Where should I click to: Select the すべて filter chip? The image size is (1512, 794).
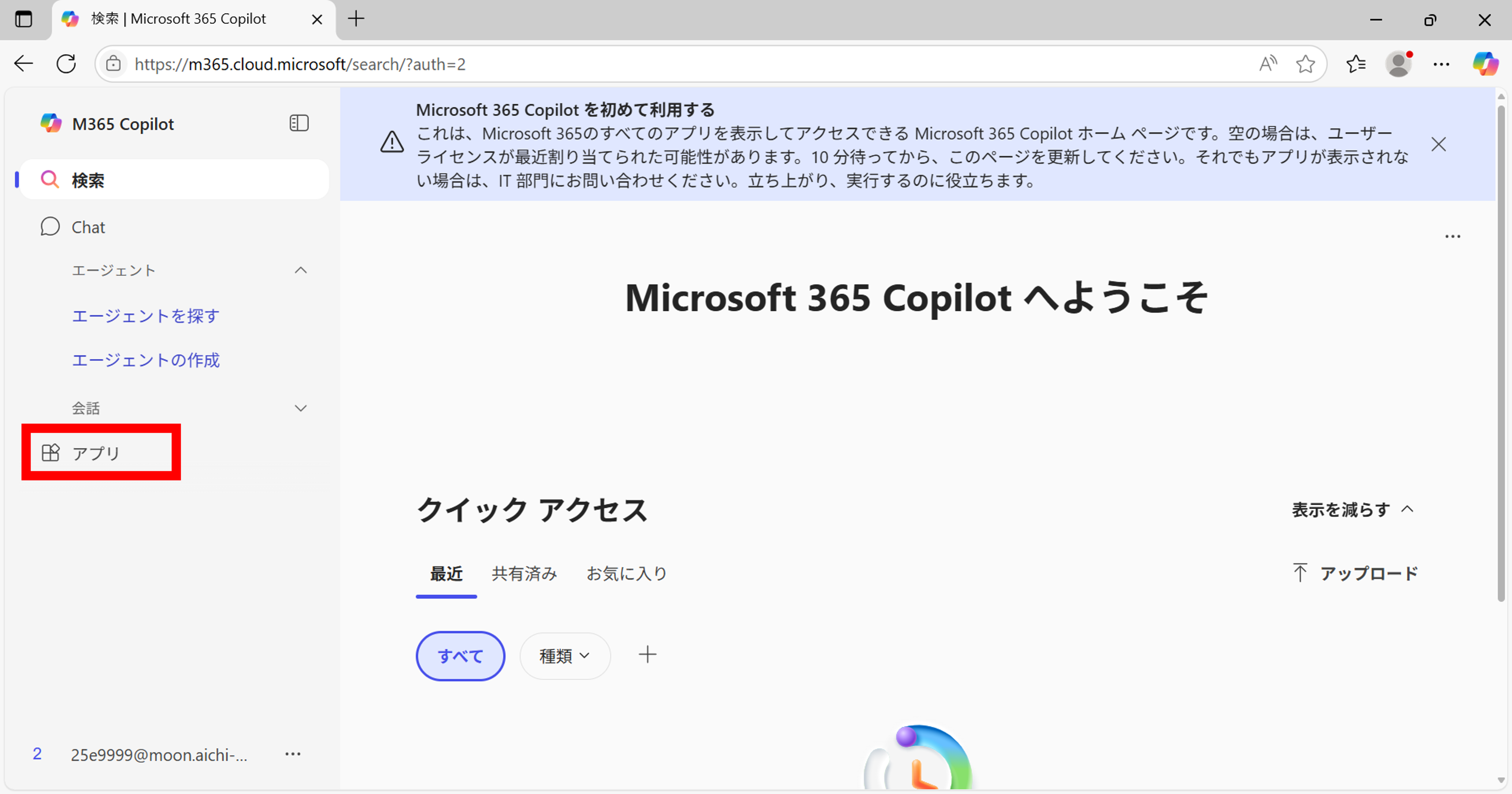click(460, 655)
